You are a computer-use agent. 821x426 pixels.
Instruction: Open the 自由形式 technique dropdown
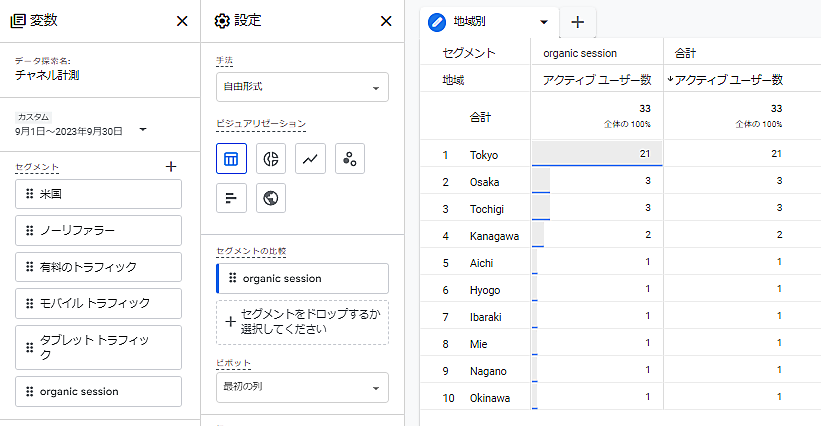click(x=302, y=87)
